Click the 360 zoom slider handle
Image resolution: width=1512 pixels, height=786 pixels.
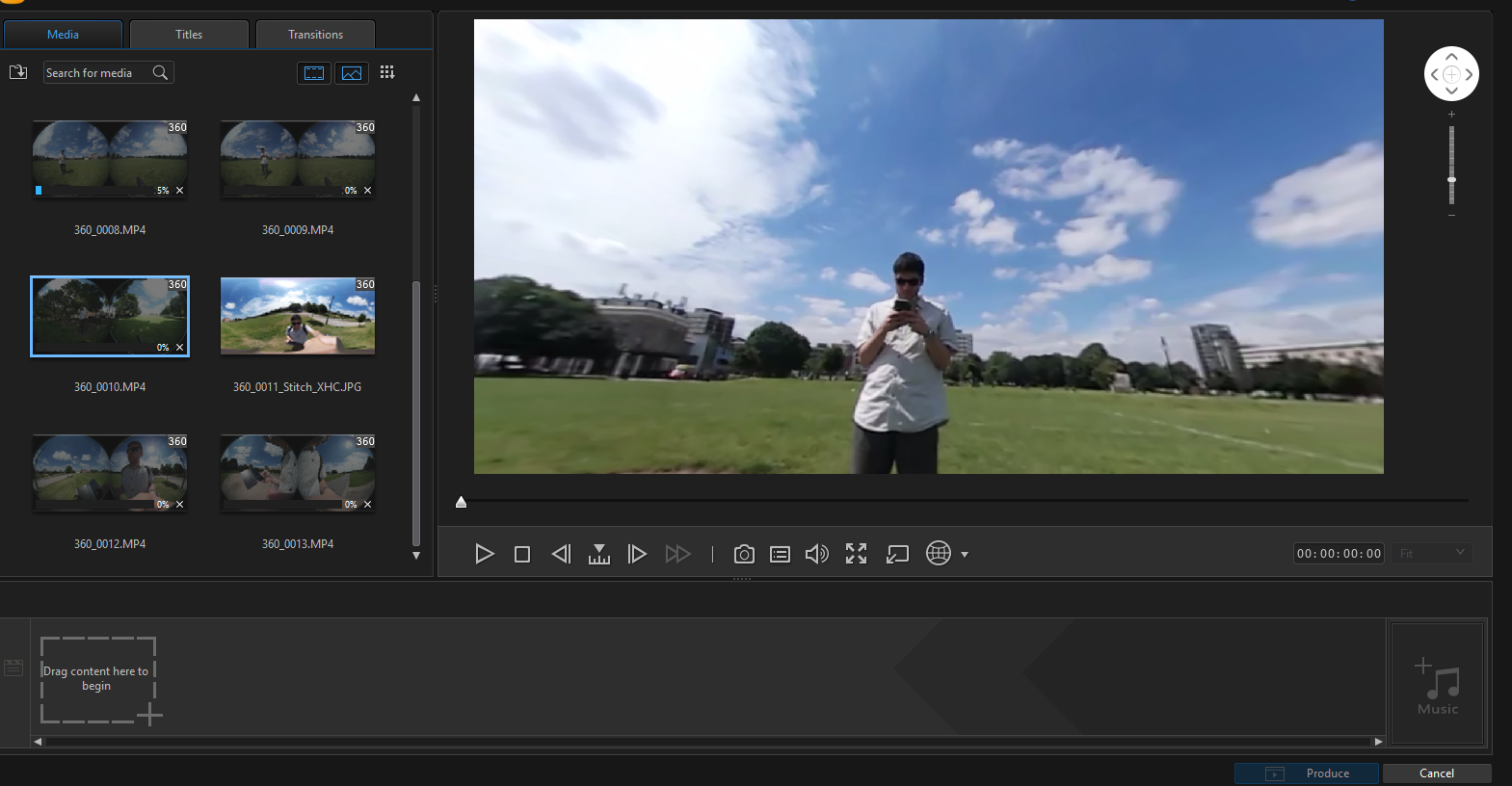coord(1451,180)
